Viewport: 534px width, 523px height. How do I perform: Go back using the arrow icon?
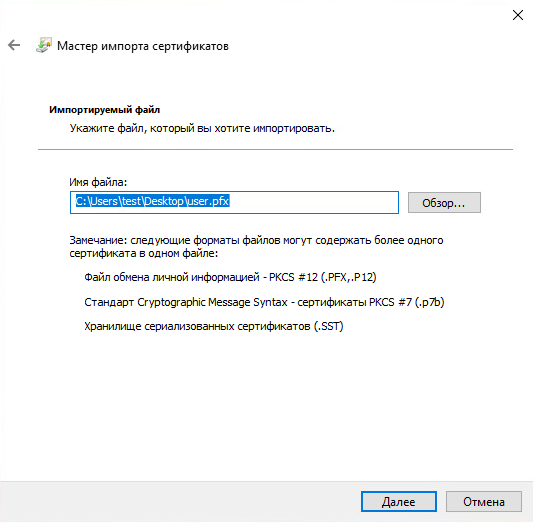point(14,45)
